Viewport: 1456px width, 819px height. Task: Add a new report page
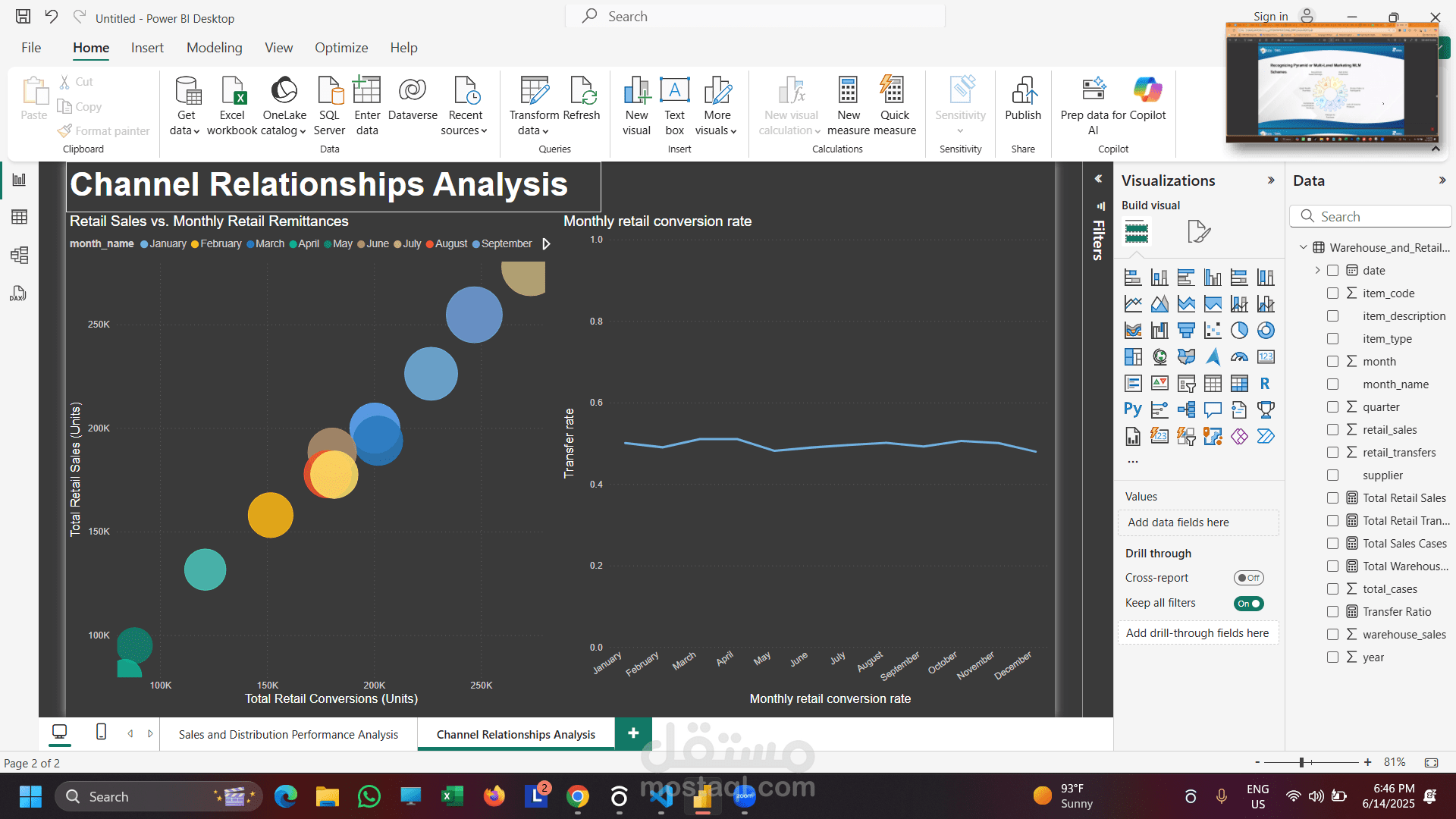click(x=633, y=733)
